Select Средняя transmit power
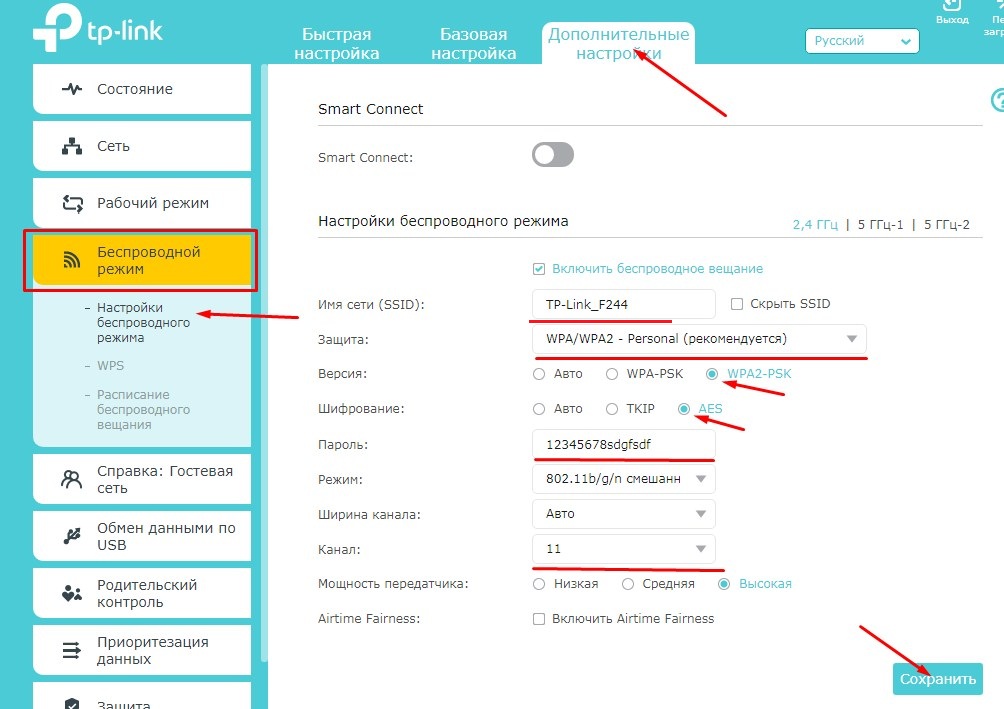The width and height of the screenshot is (1004, 709). coord(628,584)
